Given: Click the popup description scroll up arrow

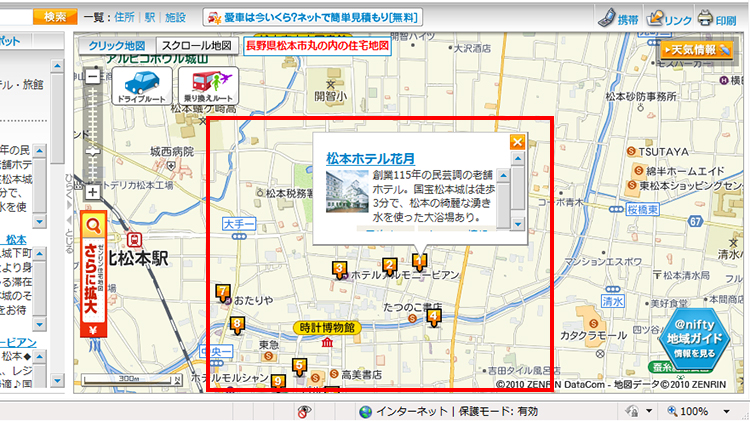Looking at the screenshot, I should click(503, 176).
